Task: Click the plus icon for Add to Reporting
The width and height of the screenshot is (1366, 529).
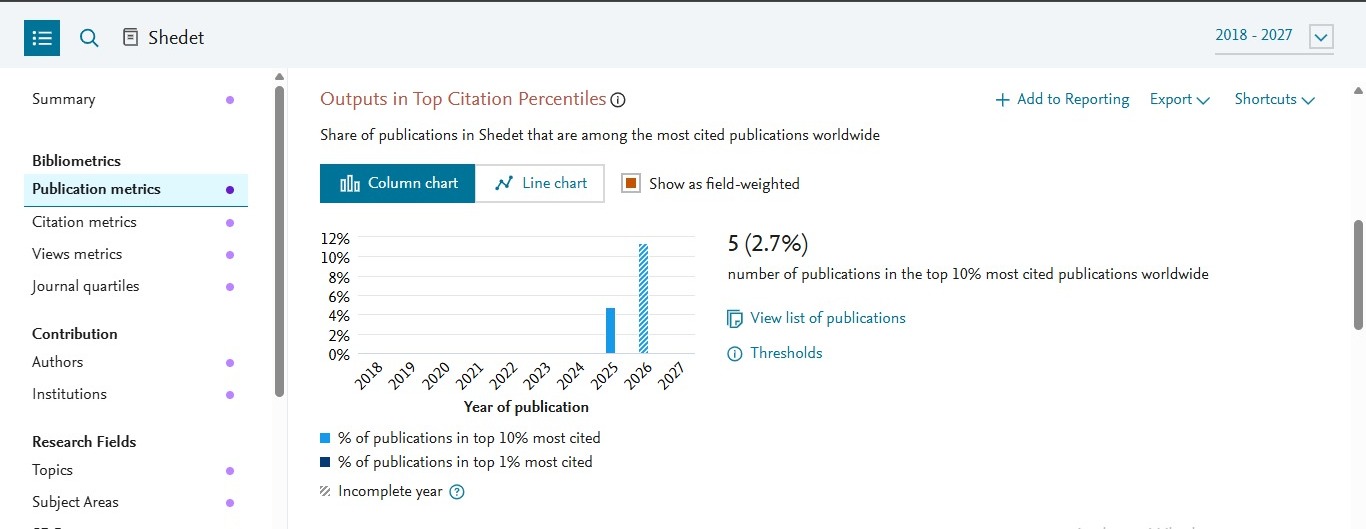Action: (1002, 100)
